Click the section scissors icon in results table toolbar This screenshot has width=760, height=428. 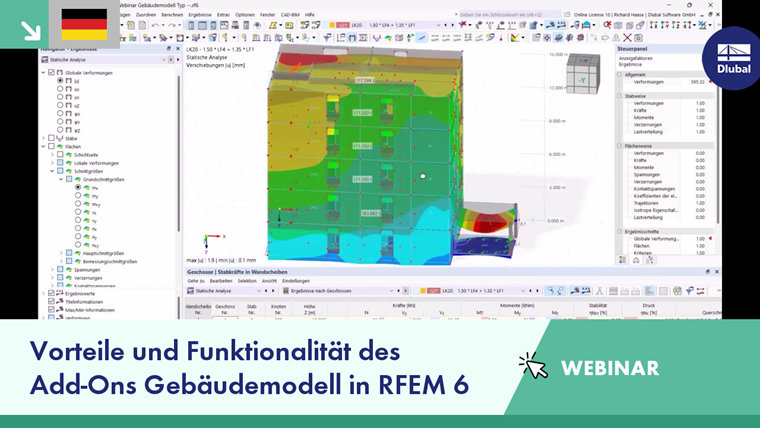600,291
